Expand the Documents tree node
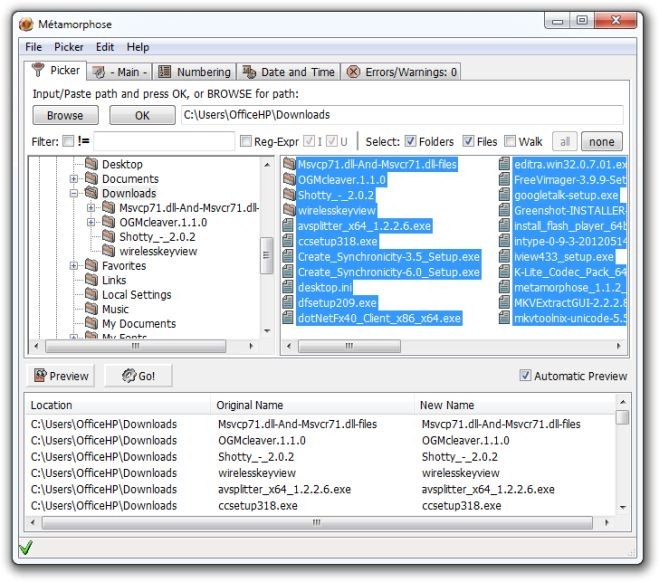Screen dimensions: 660x582 pyautogui.click(x=74, y=179)
